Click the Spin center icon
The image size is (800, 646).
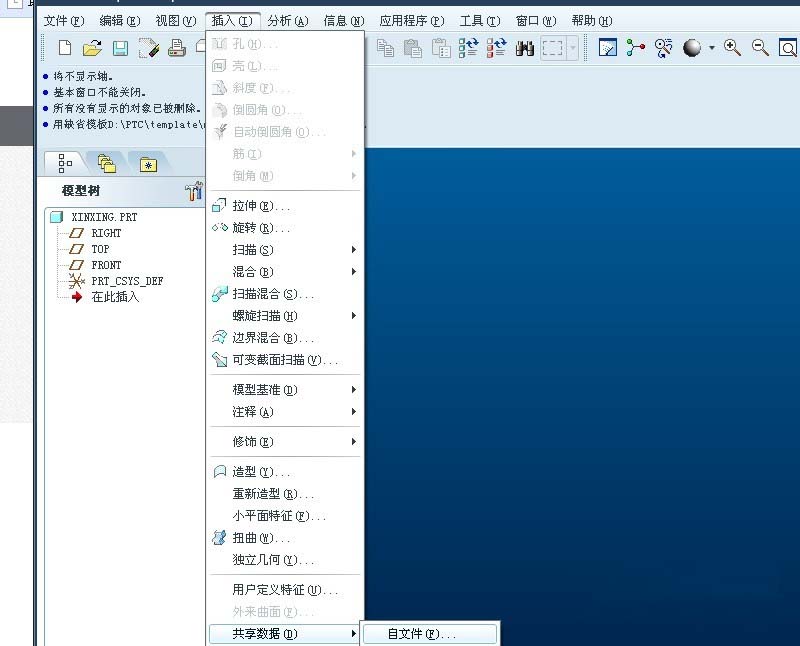[x=636, y=48]
